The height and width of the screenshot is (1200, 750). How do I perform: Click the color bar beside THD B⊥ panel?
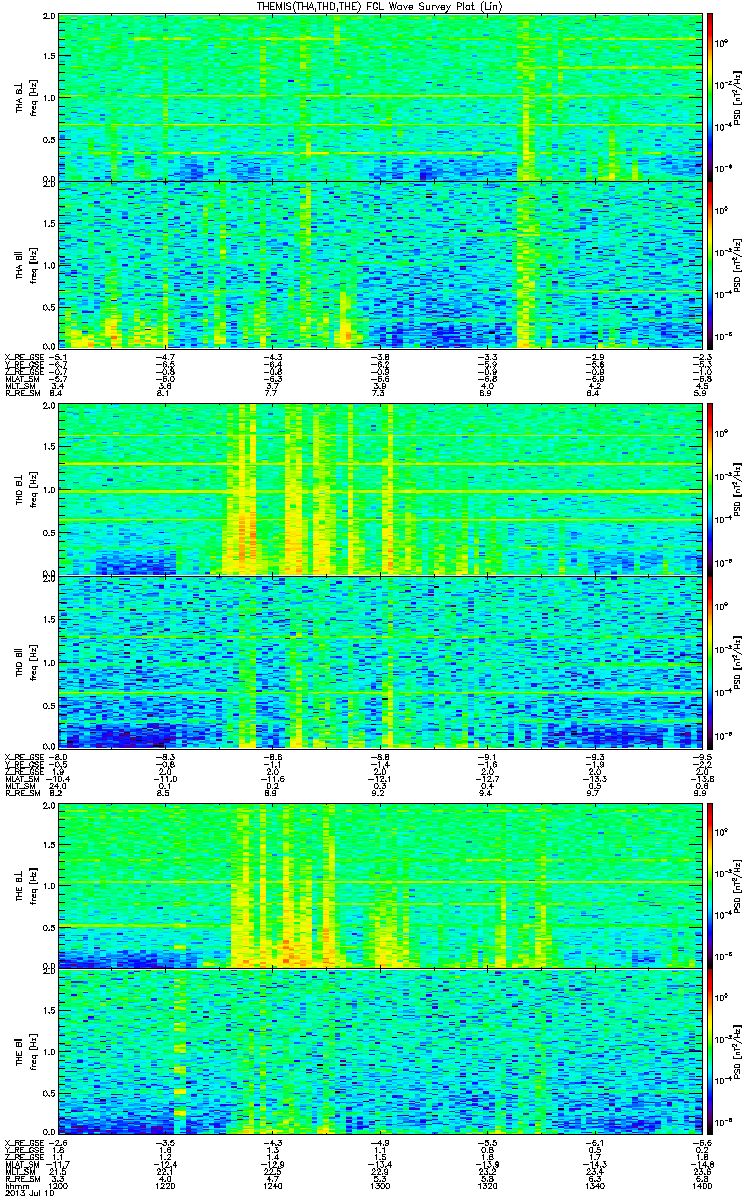point(709,489)
